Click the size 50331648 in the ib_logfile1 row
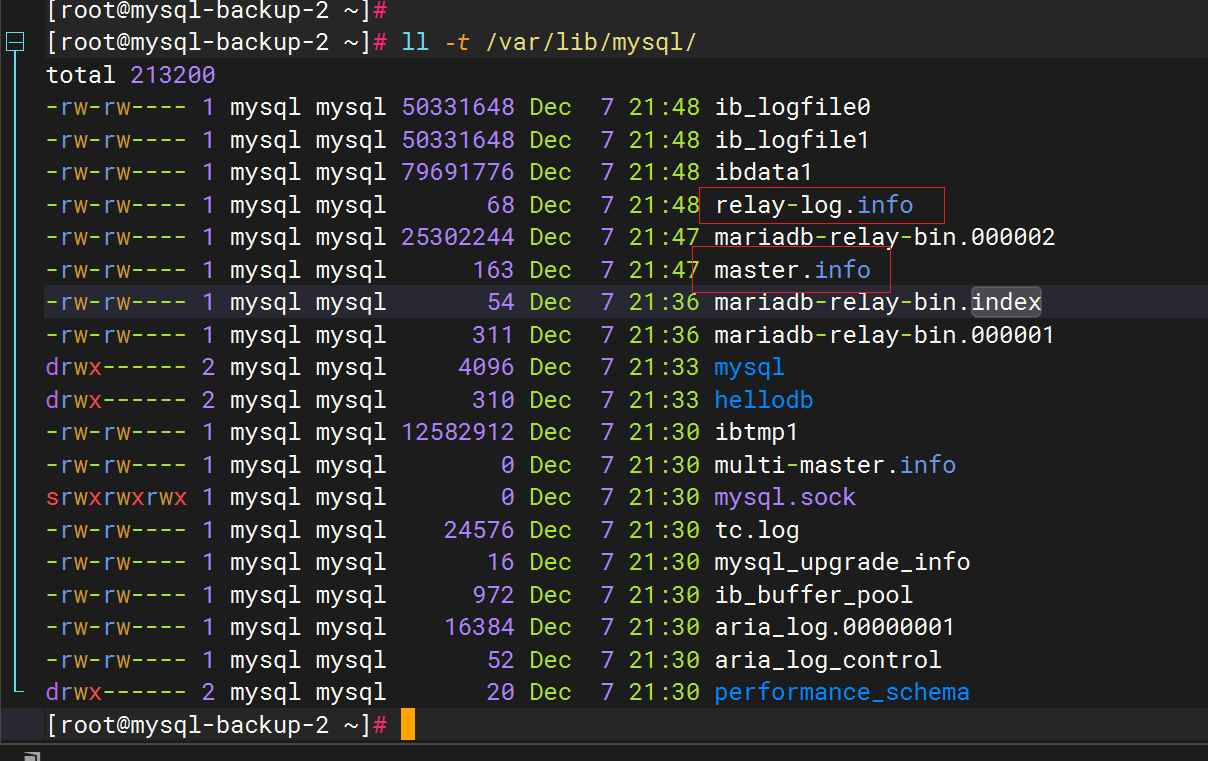 pyautogui.click(x=458, y=140)
